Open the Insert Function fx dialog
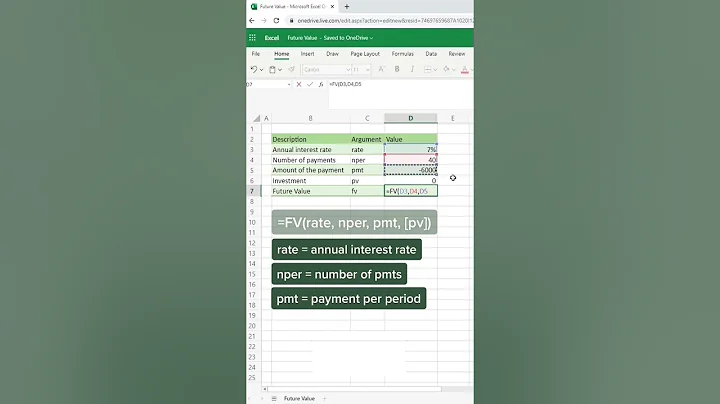 click(321, 84)
